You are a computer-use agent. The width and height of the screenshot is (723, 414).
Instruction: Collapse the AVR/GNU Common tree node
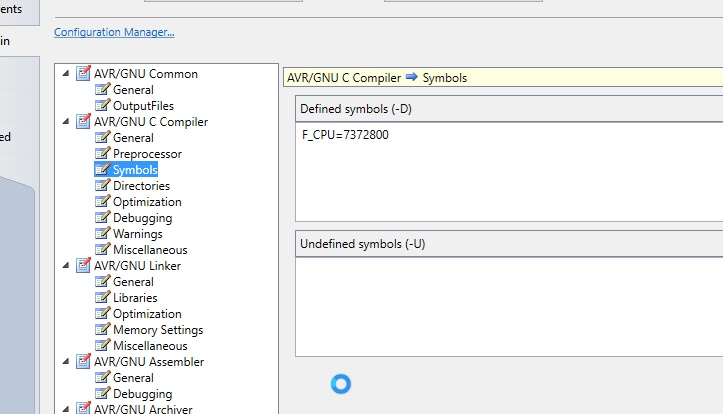[x=66, y=74]
